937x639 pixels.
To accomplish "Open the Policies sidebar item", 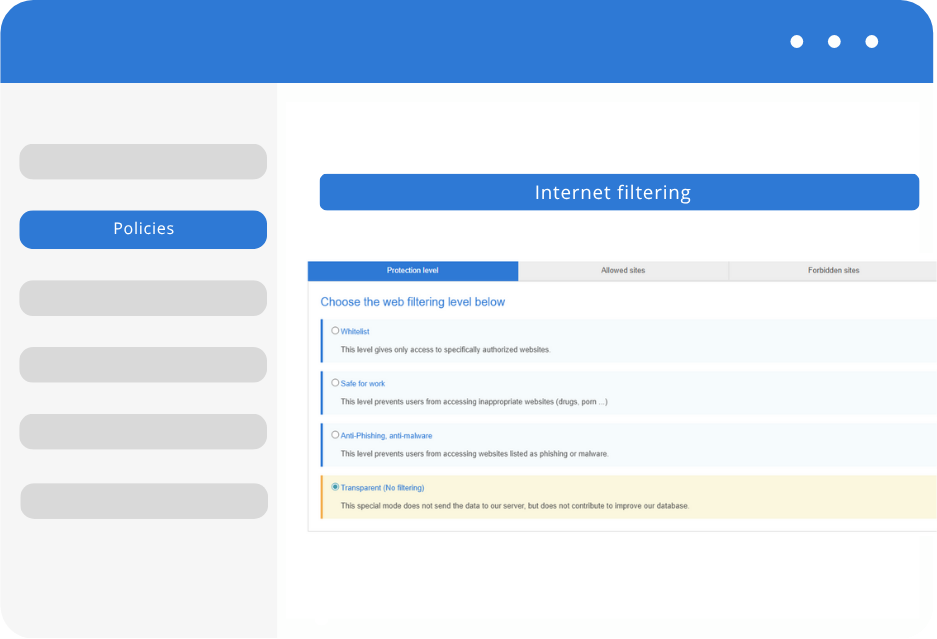I will pos(143,229).
